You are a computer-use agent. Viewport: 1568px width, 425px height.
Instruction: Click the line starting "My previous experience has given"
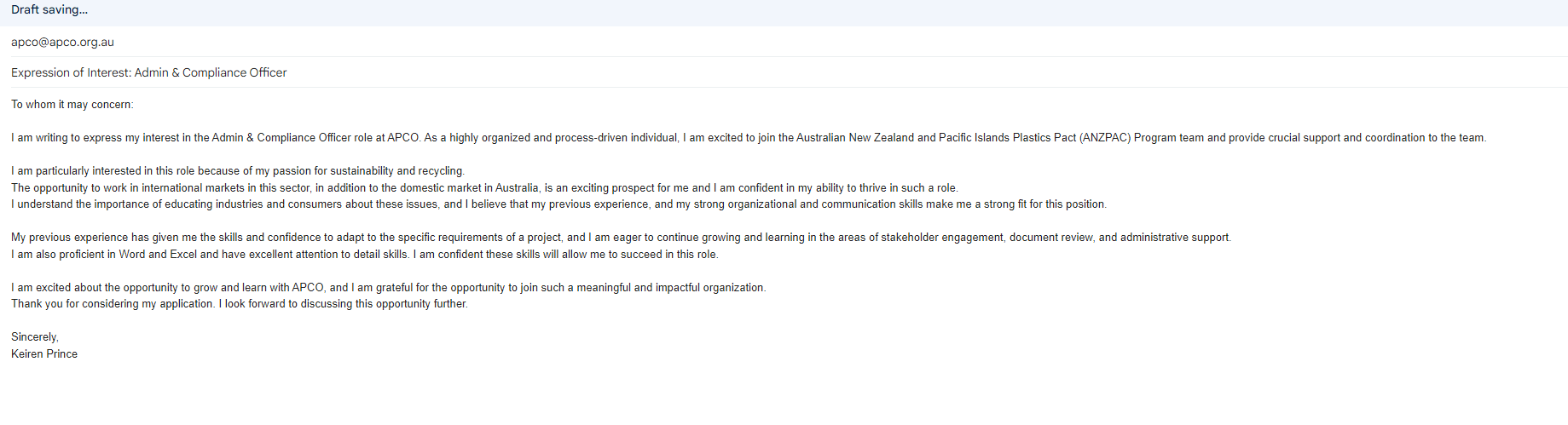pos(621,238)
